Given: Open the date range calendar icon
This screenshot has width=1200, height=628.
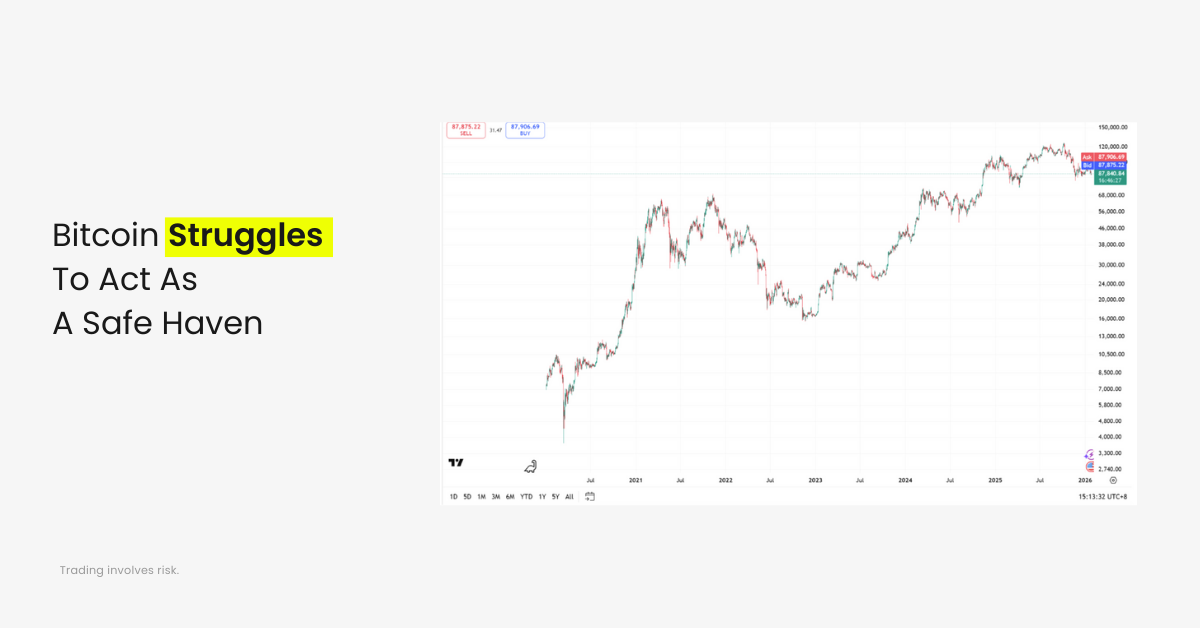Looking at the screenshot, I should click(590, 496).
